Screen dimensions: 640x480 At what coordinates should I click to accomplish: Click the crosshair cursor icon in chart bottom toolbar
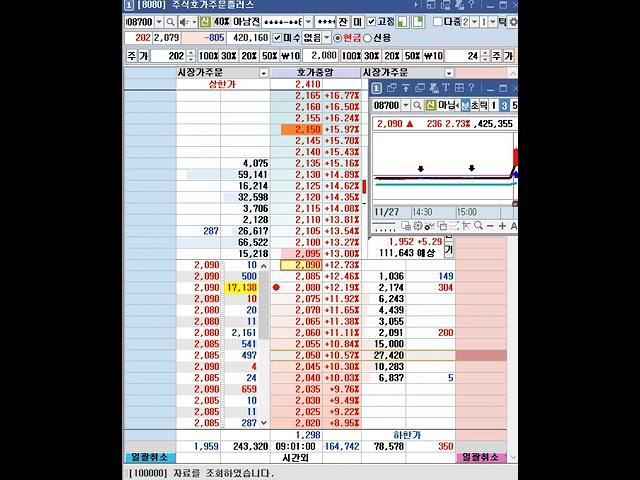466,225
